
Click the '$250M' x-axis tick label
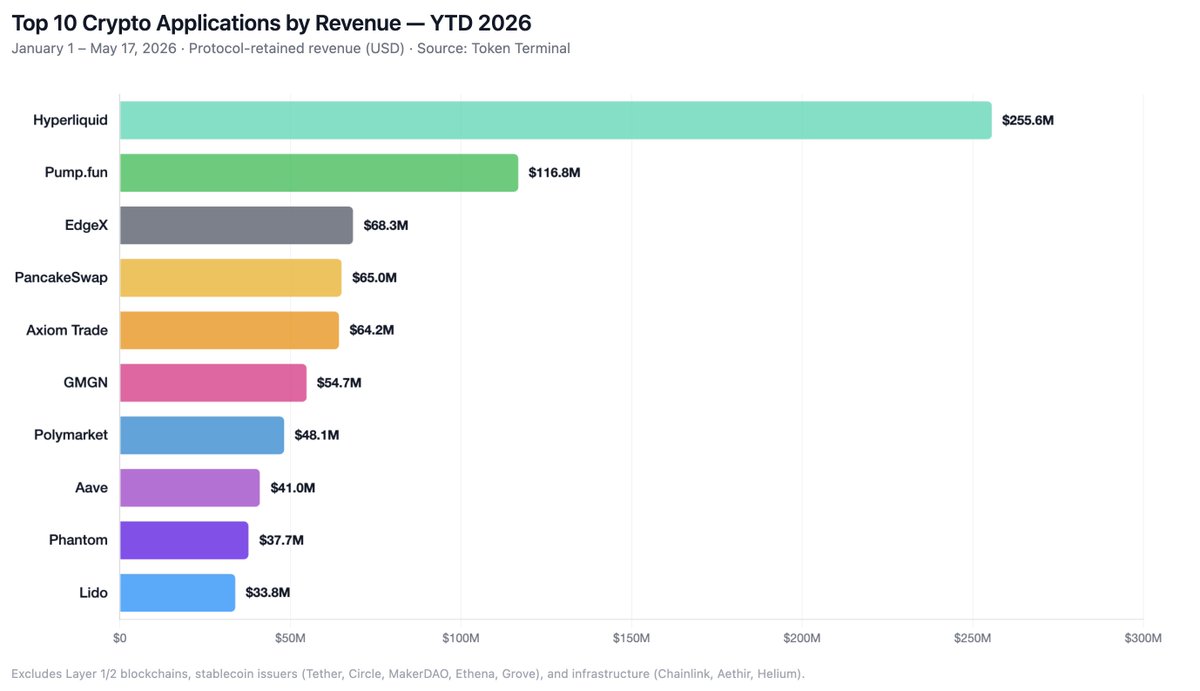pyautogui.click(x=972, y=637)
